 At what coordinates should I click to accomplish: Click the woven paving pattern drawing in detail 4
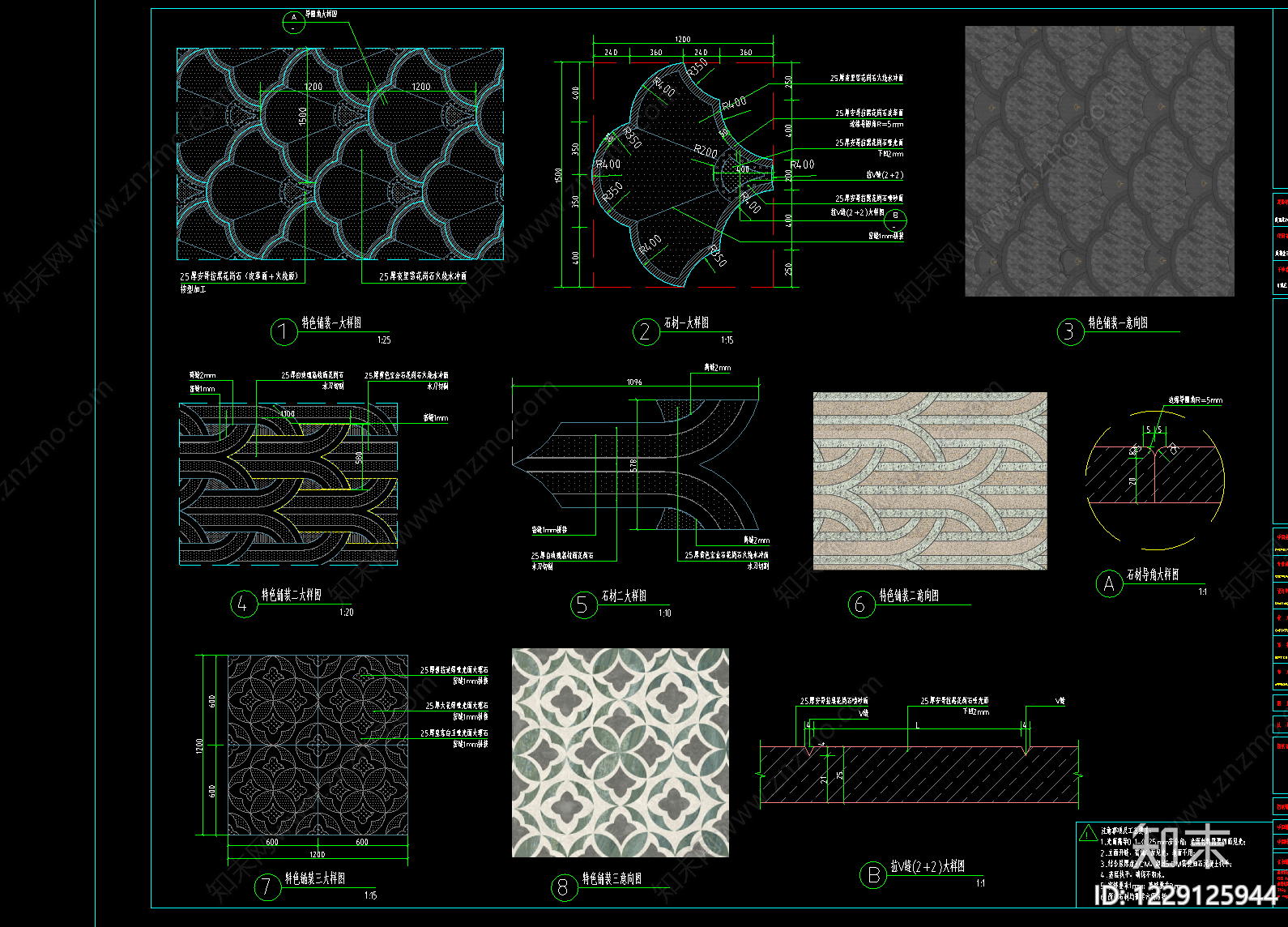pos(288,484)
